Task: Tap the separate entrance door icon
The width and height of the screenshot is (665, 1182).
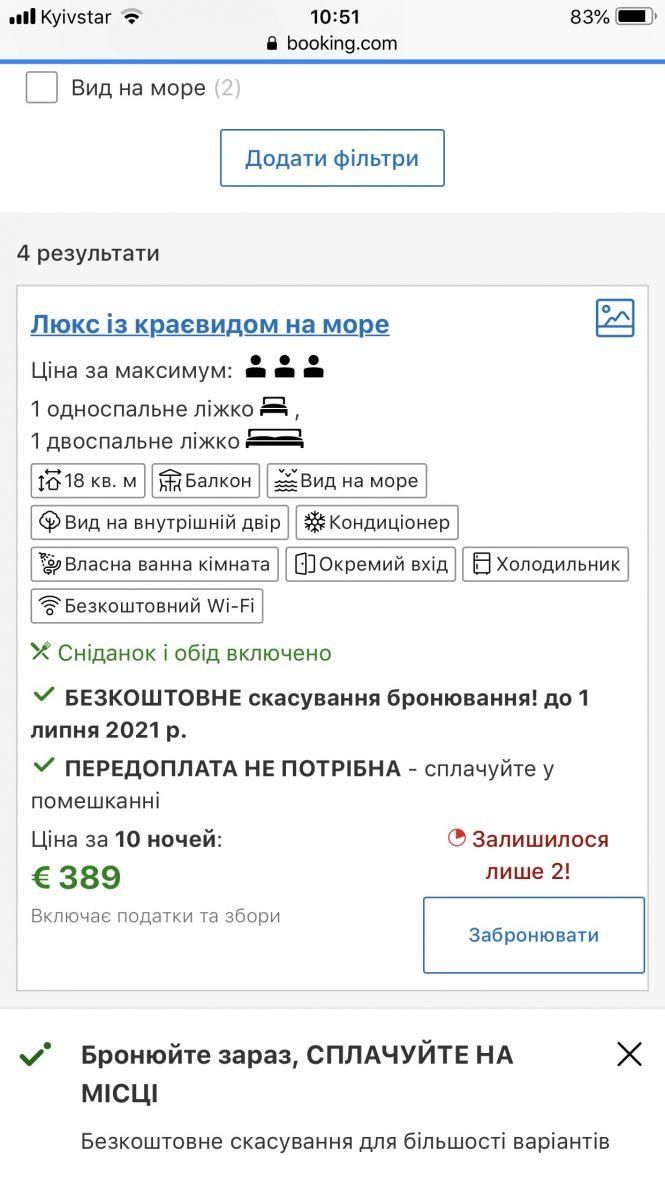Action: click(x=305, y=564)
